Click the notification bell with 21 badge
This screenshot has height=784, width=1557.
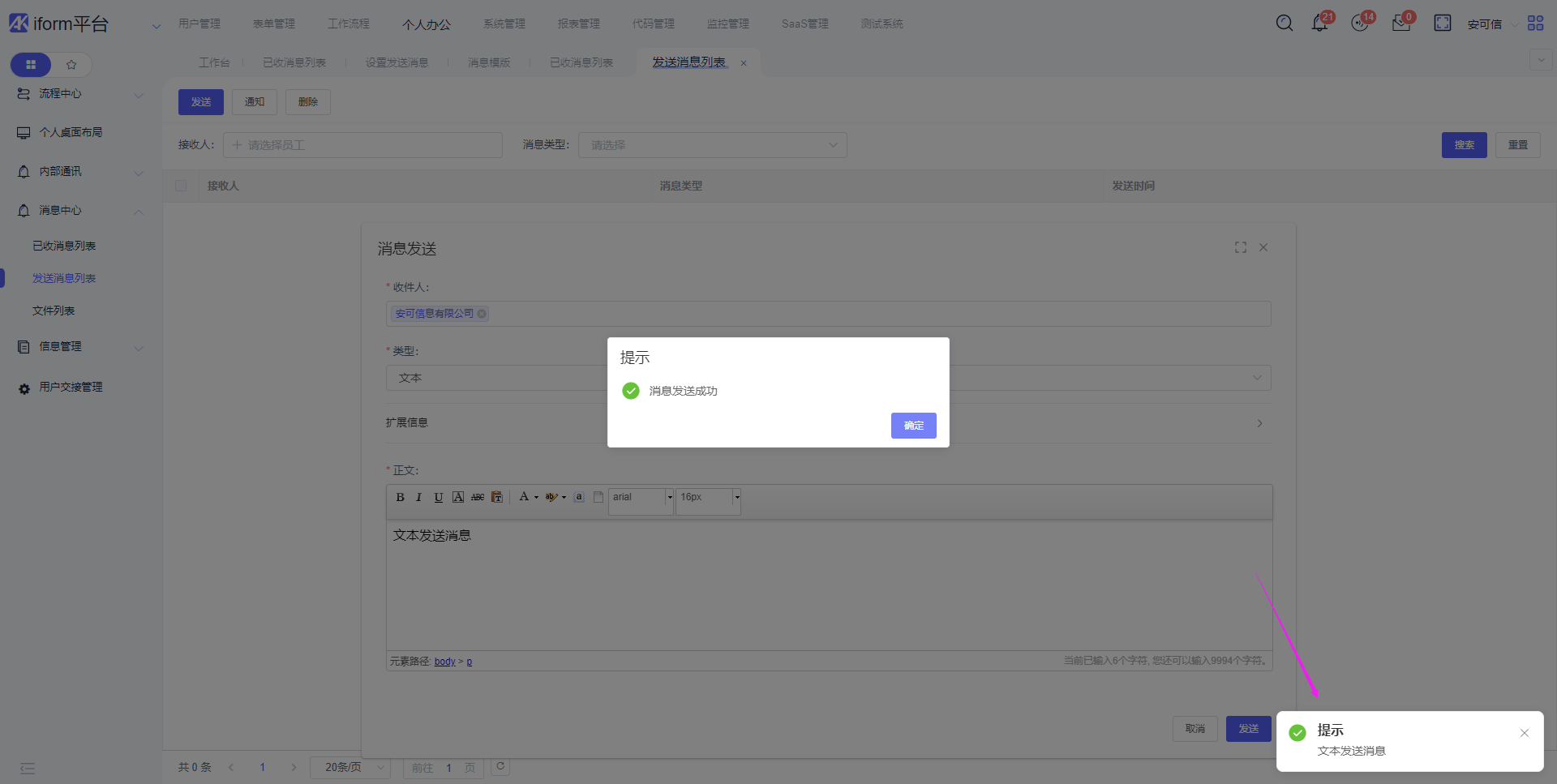coord(1319,24)
